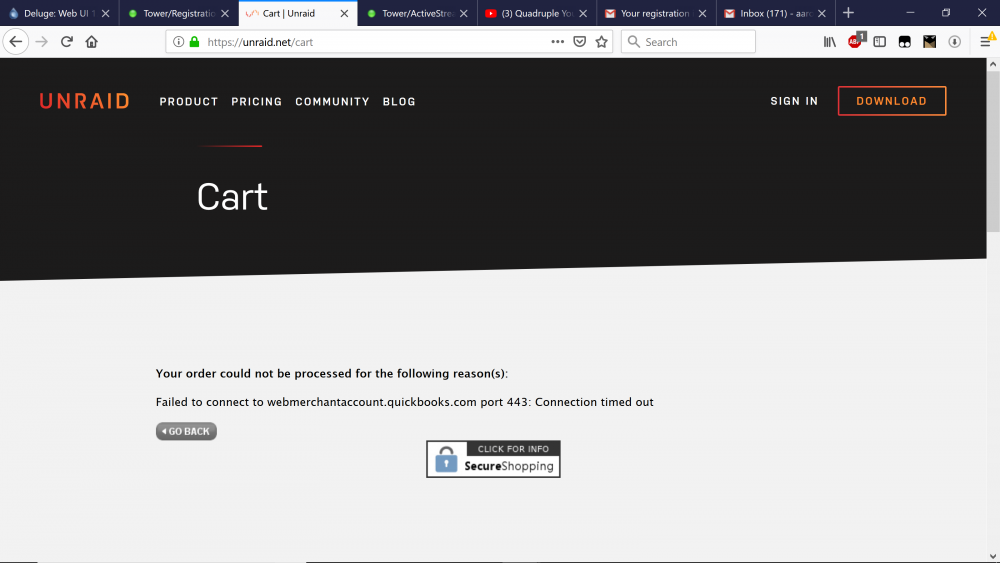Click SIGN IN link
This screenshot has width=1000, height=563.
coord(794,101)
